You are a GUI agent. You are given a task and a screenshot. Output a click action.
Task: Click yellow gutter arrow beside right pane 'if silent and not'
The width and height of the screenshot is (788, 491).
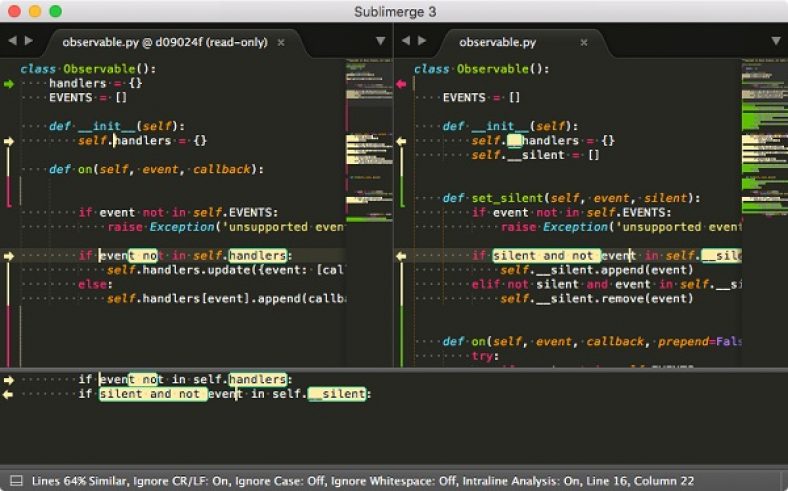[402, 256]
